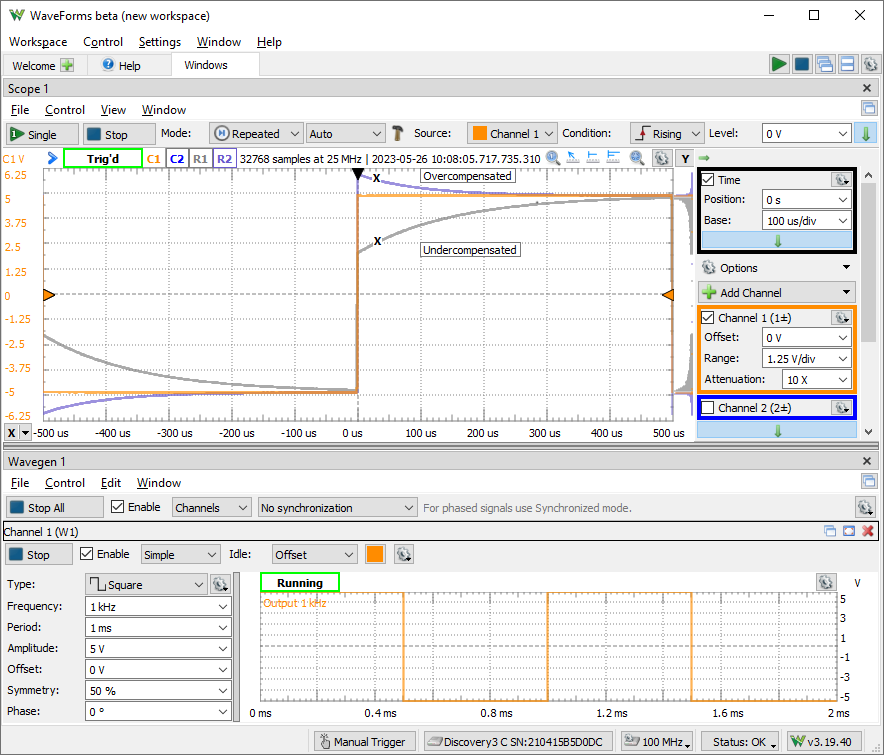Screen dimensions: 884x755
Task: Click the R1 reference channel icon
Action: pyautogui.click(x=200, y=158)
